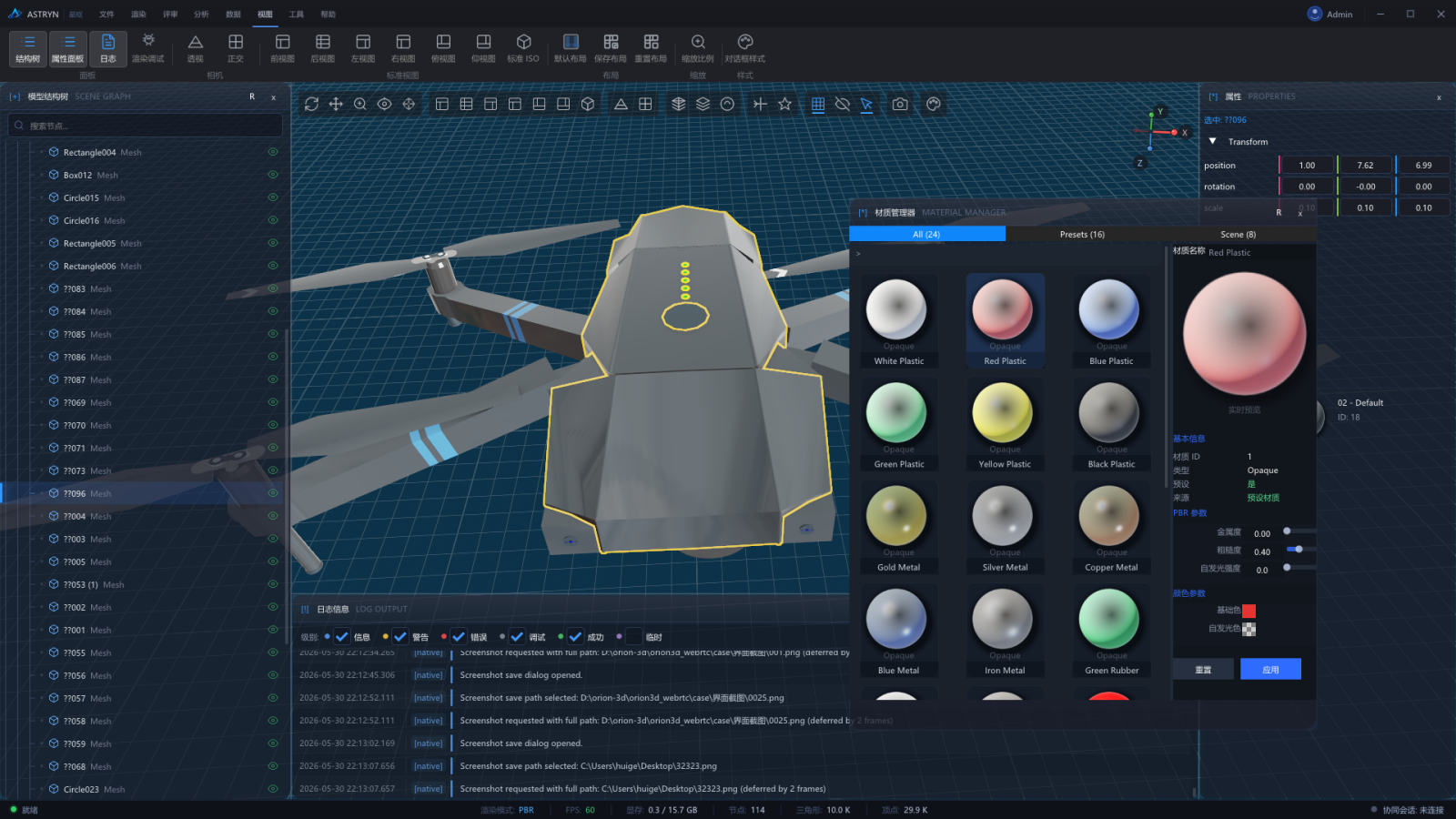Uncheck the 警告 log level checkbox
Viewport: 1456px width, 819px height.
[x=400, y=637]
